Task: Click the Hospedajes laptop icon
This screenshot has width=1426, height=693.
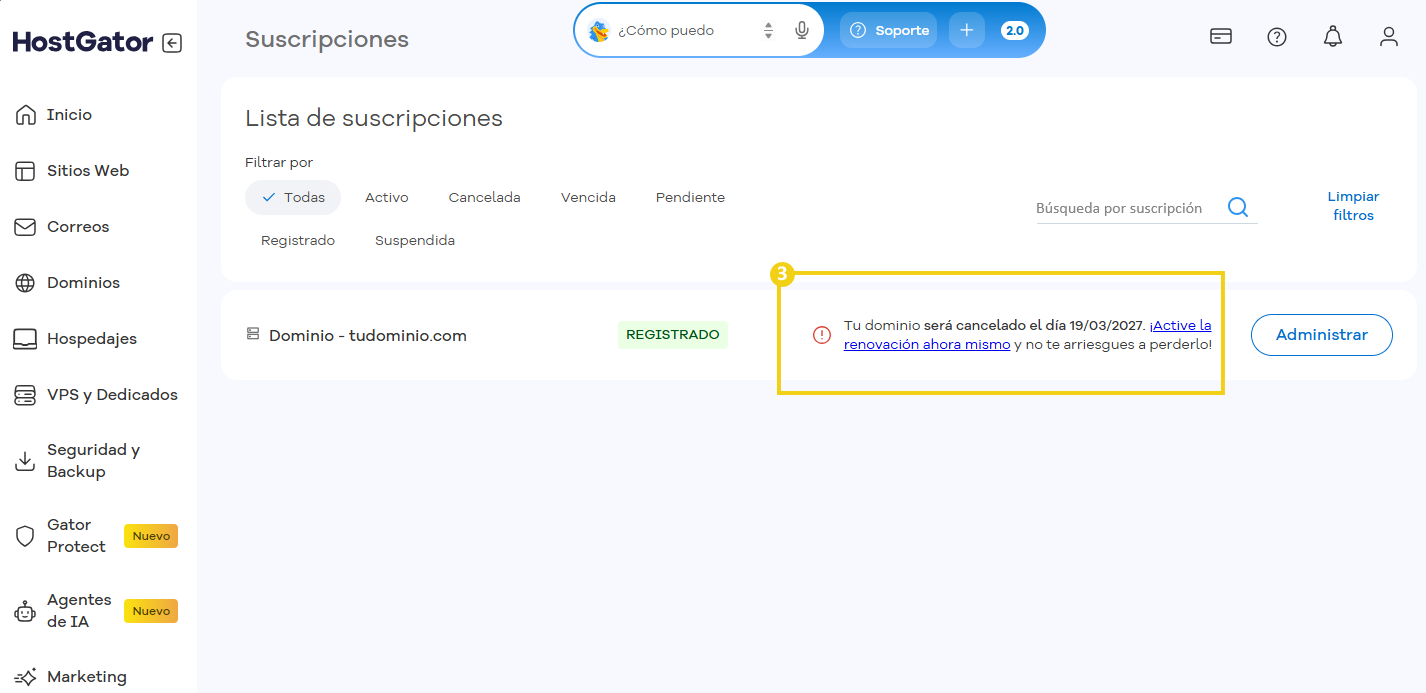Action: coord(25,339)
